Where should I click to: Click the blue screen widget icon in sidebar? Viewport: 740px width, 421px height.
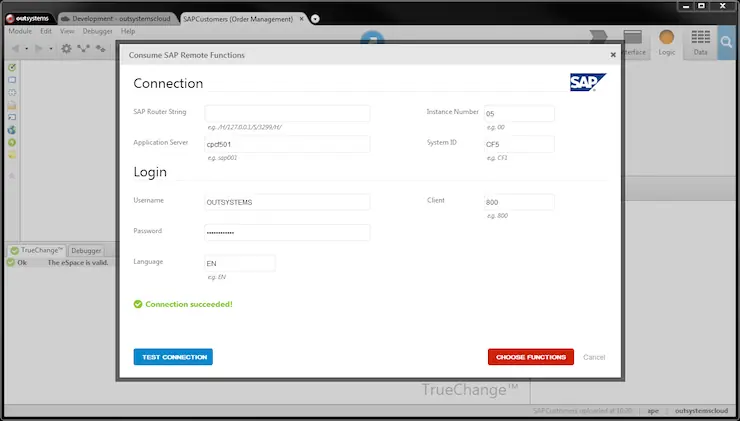pos(12,80)
